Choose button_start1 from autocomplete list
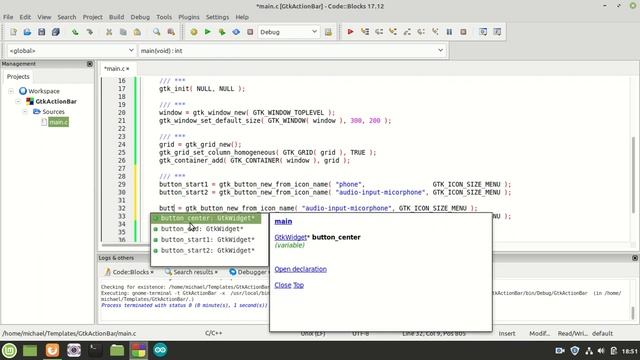640x360 pixels. click(207, 240)
